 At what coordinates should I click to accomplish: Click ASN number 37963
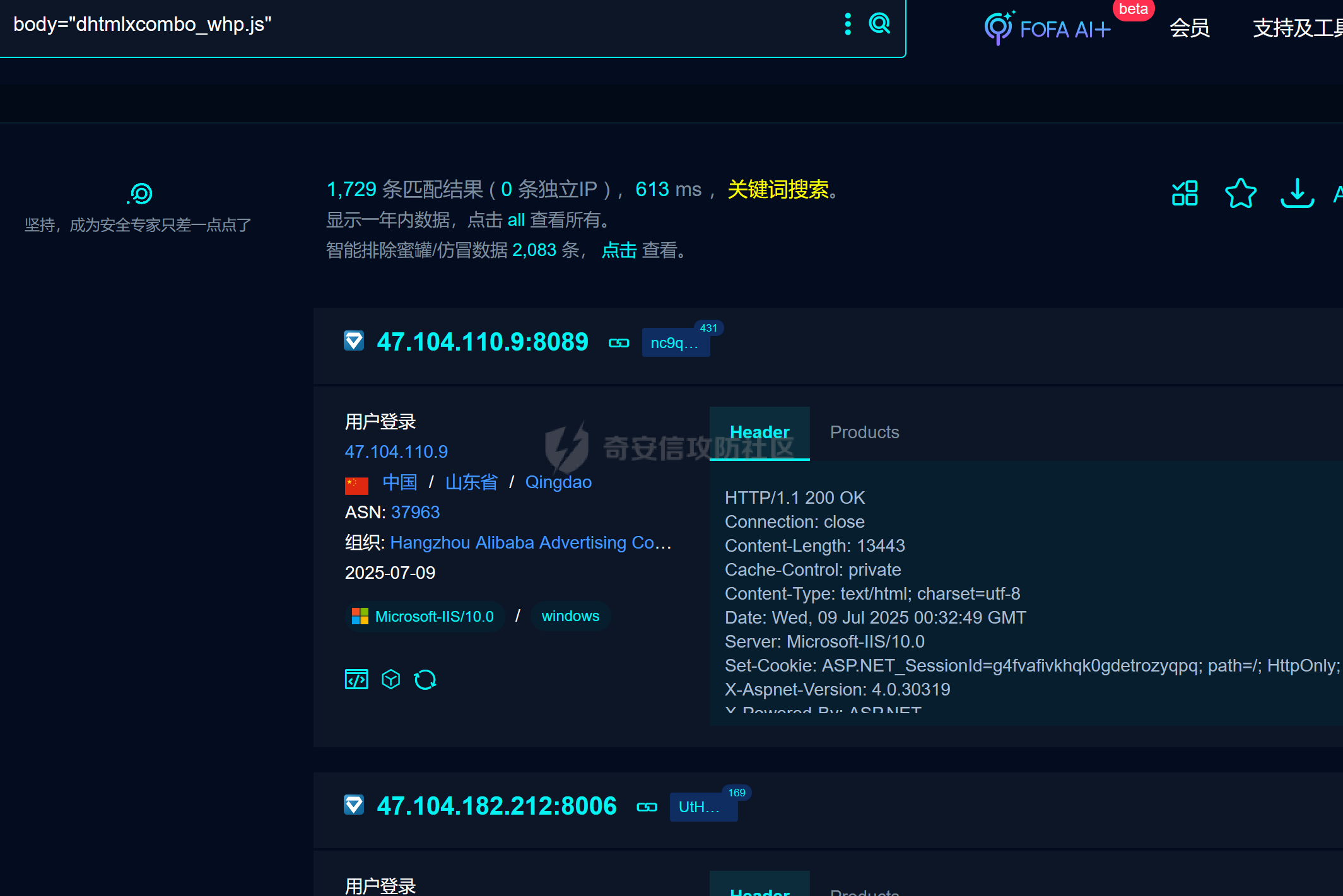[x=415, y=512]
